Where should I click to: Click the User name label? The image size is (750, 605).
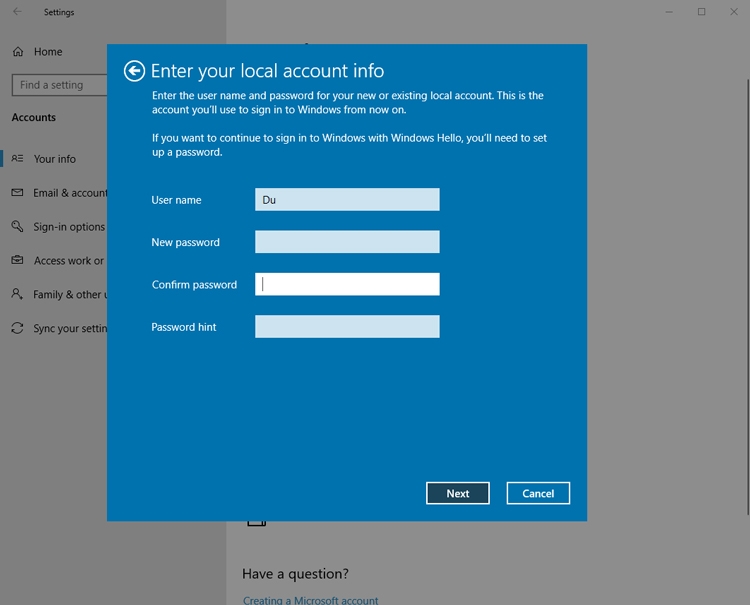pyautogui.click(x=176, y=200)
